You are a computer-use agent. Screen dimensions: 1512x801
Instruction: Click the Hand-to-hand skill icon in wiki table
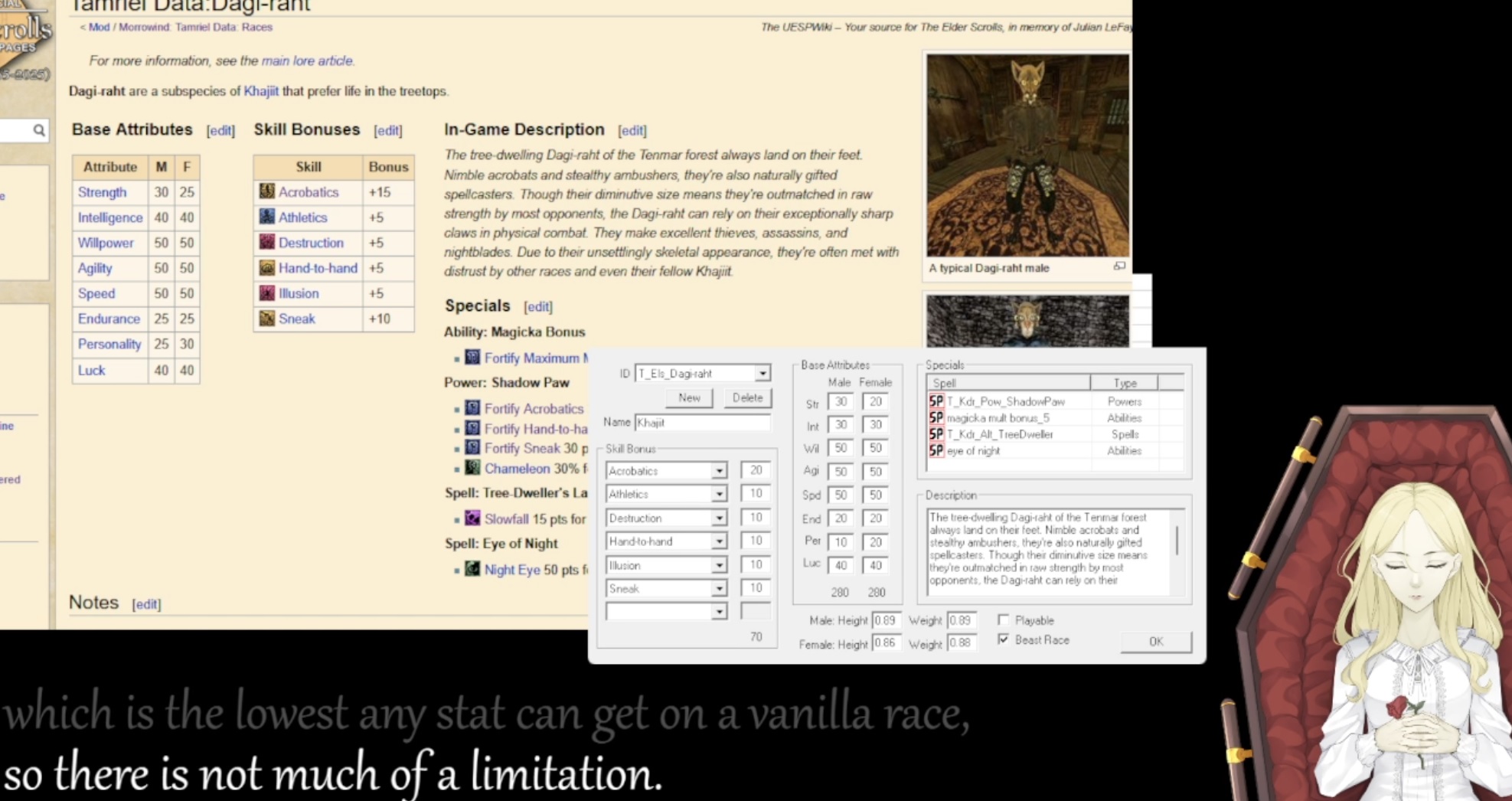[266, 267]
